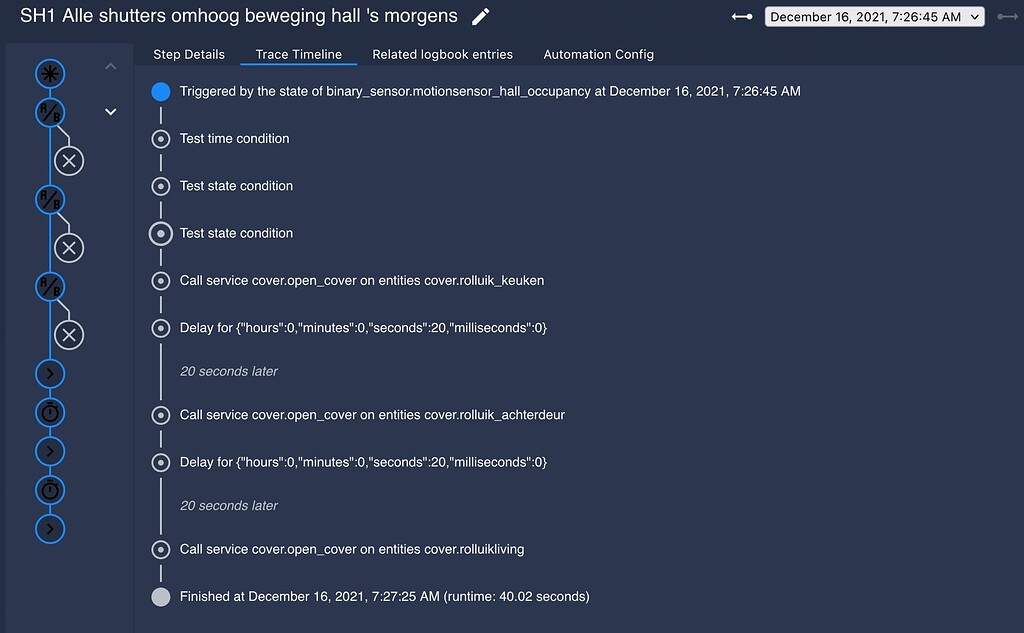This screenshot has height=633, width=1024.
Task: Select the second condition branch node
Action: 50,199
